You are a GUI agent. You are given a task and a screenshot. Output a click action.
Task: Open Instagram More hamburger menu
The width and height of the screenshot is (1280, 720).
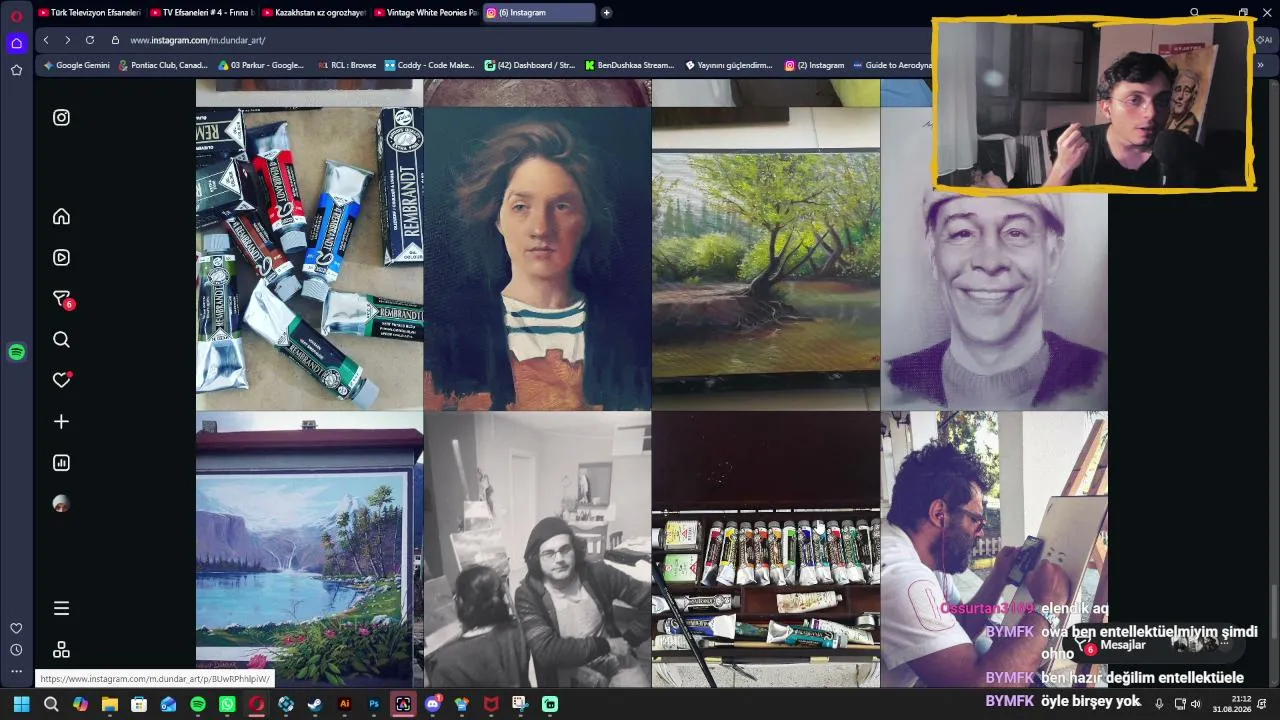[61, 608]
